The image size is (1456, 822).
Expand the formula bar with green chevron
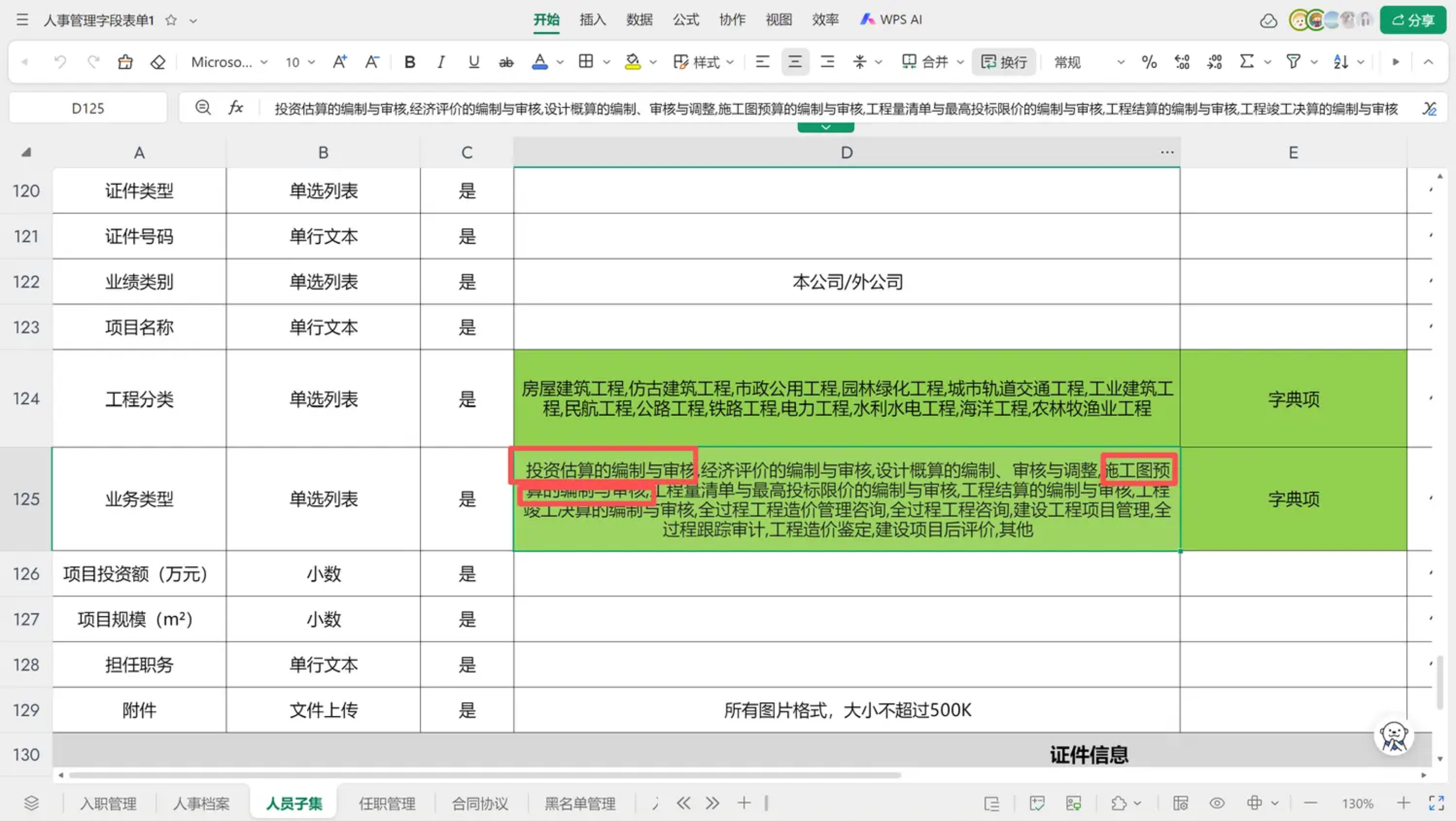825,127
